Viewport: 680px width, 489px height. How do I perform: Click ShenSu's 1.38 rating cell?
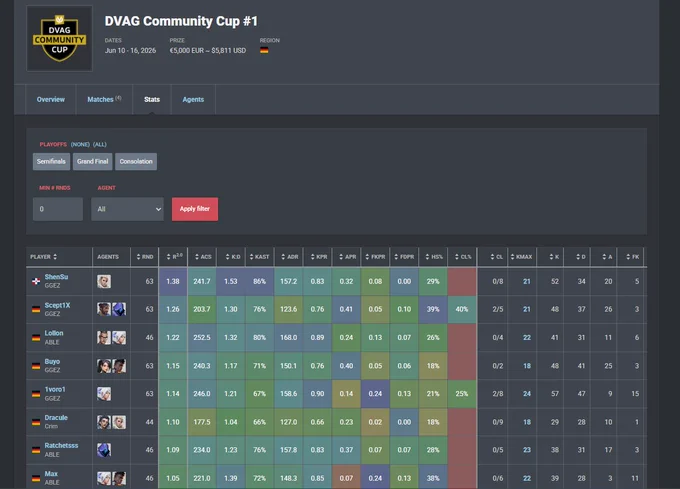173,281
